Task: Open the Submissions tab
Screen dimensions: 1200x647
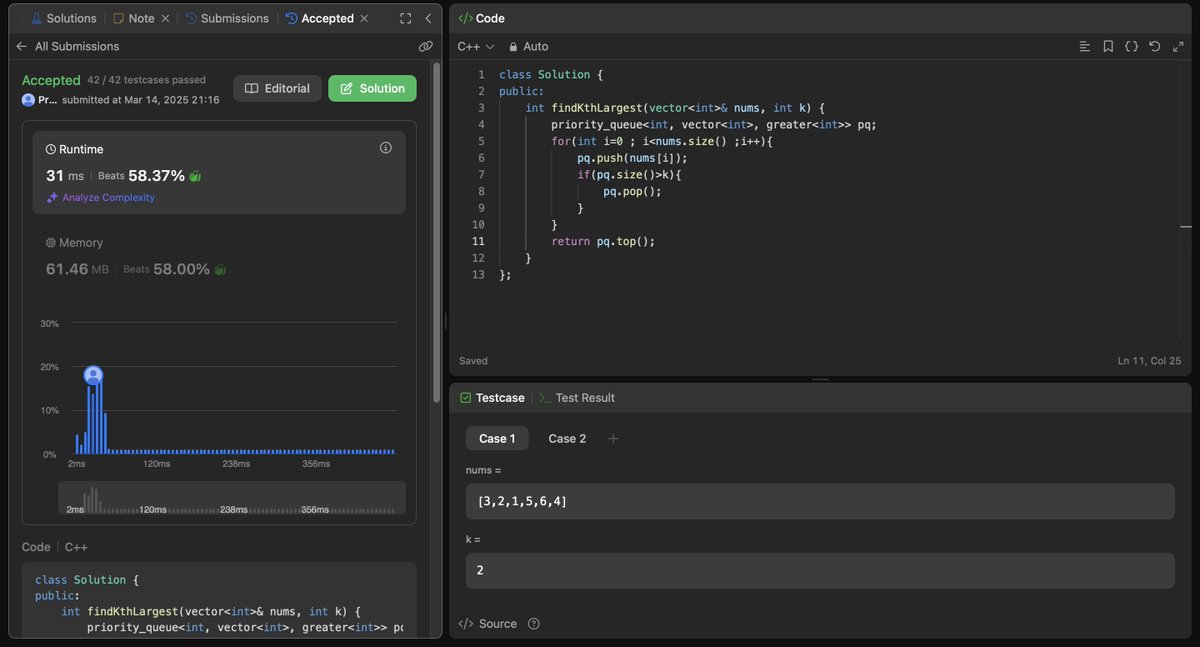Action: (226, 18)
